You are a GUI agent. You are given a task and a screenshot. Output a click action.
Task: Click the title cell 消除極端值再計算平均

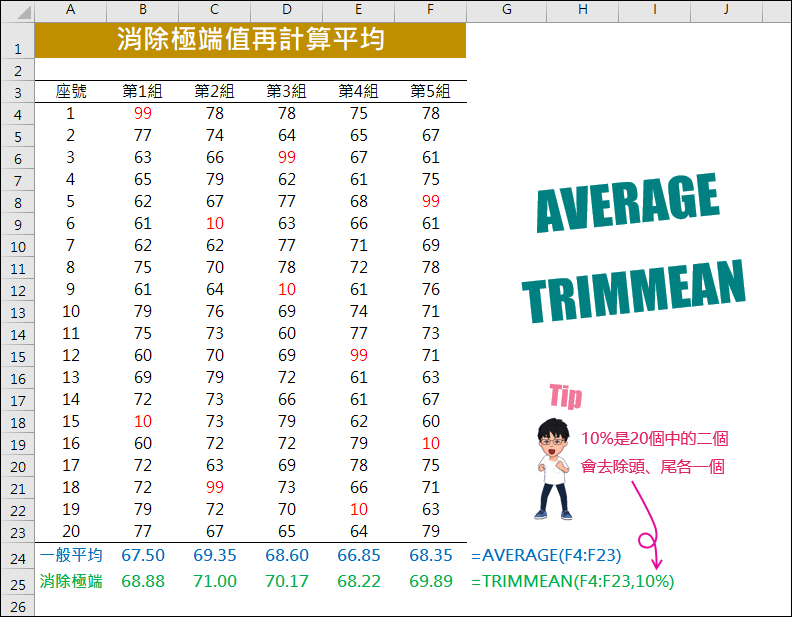click(x=251, y=40)
